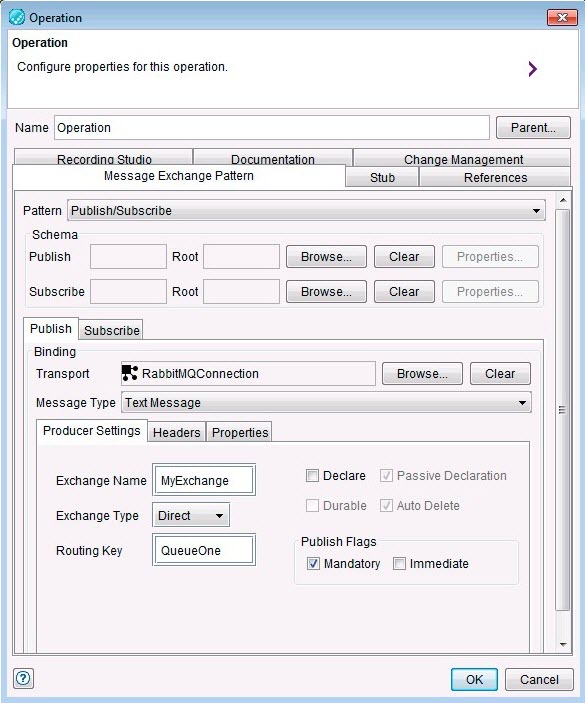Viewport: 585px width, 703px height.
Task: Open the Change Management tab
Action: (x=463, y=158)
